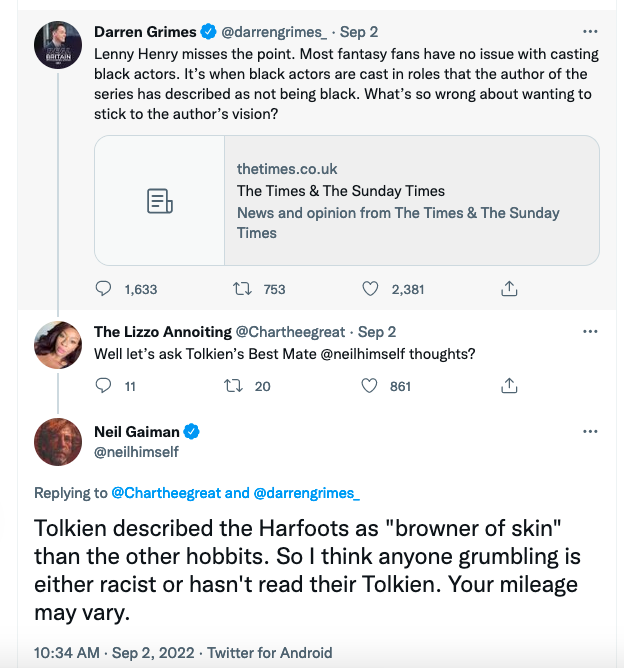624x668 pixels.
Task: Reply to The Lizzo Annoiting's tweet
Action: (104, 385)
